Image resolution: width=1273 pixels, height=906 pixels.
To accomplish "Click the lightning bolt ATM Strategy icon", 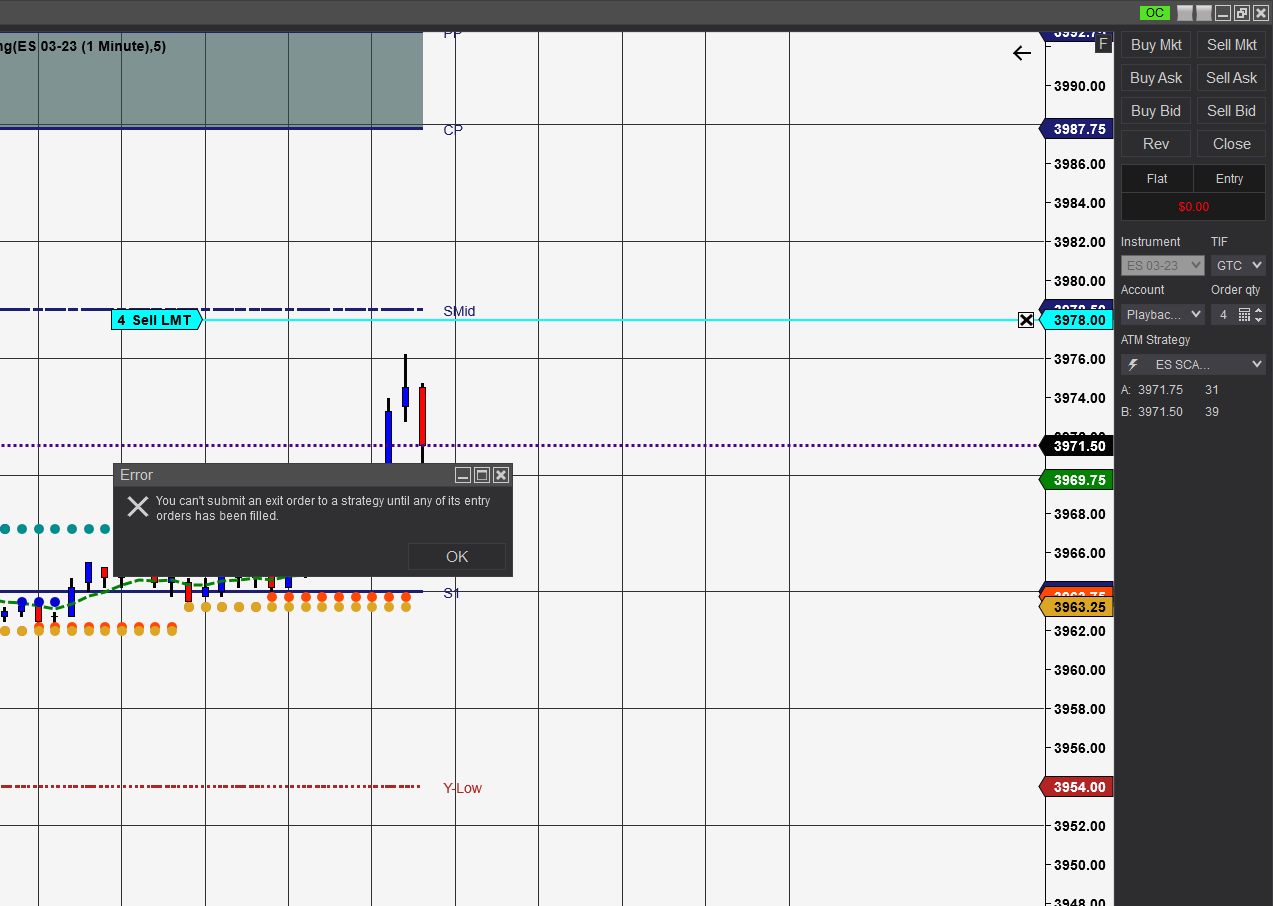I will (x=1133, y=364).
